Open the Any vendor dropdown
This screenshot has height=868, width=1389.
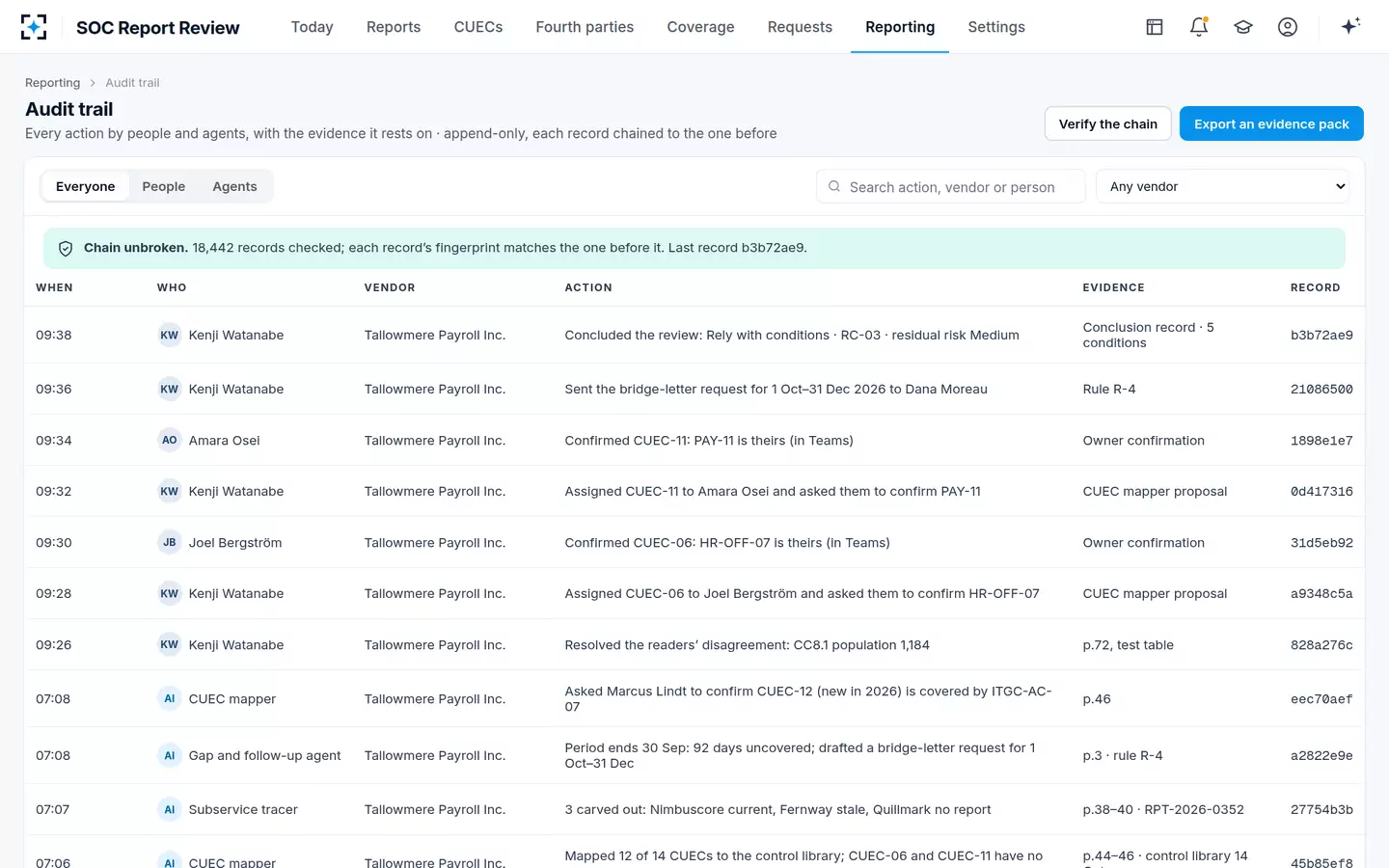pyautogui.click(x=1222, y=186)
